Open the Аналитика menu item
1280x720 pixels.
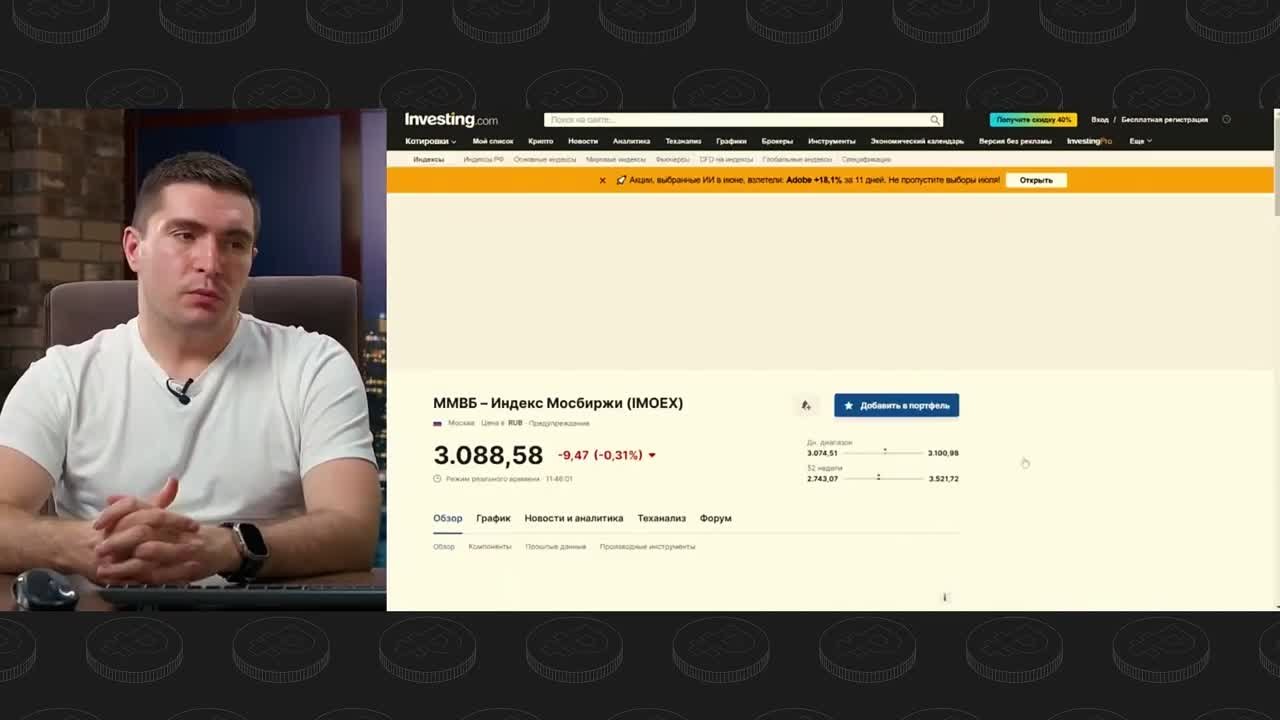click(x=631, y=141)
